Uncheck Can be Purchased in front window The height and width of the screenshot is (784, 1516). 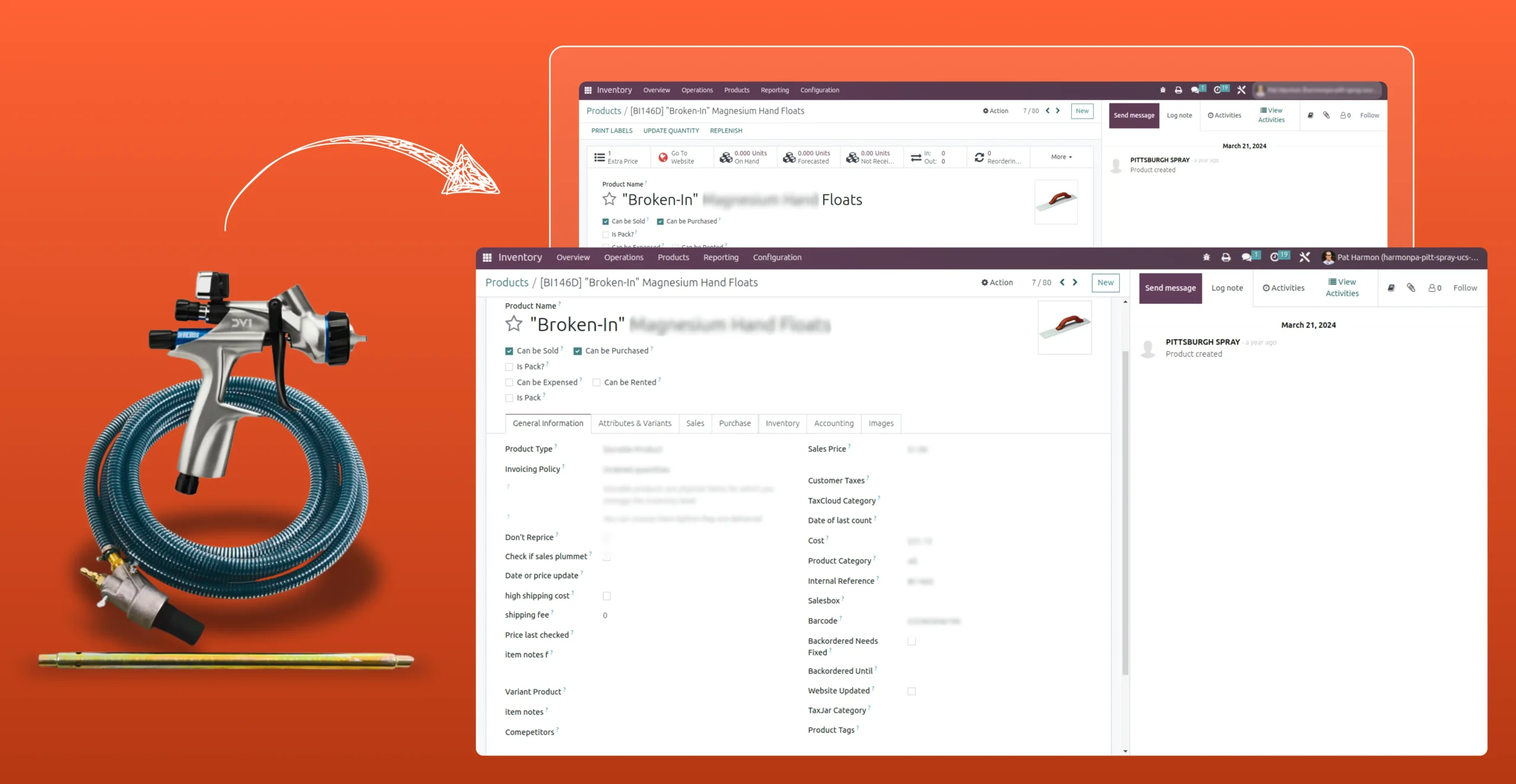(577, 351)
